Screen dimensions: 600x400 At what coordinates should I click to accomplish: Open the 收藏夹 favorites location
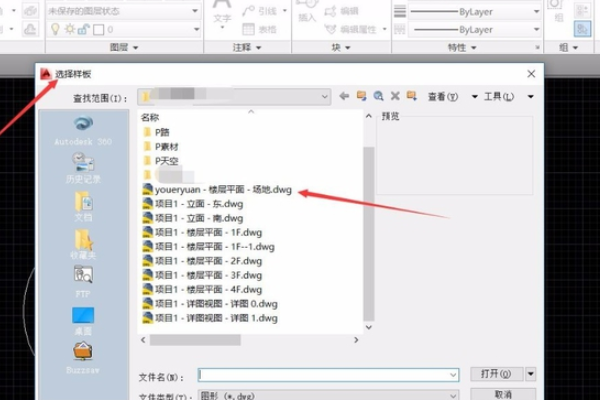[x=83, y=244]
